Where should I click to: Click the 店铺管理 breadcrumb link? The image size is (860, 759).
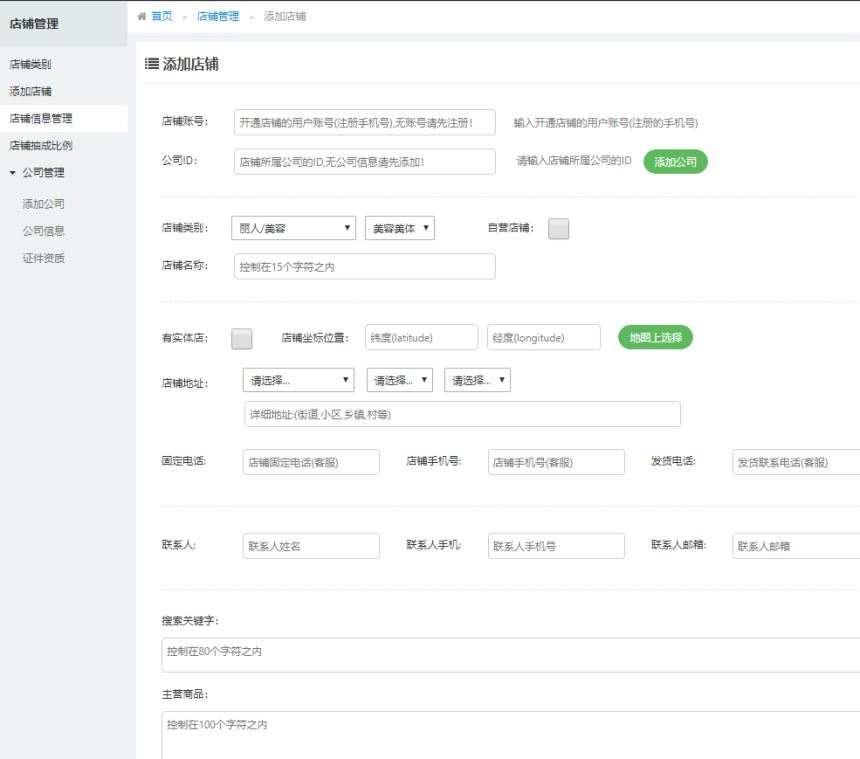click(218, 16)
